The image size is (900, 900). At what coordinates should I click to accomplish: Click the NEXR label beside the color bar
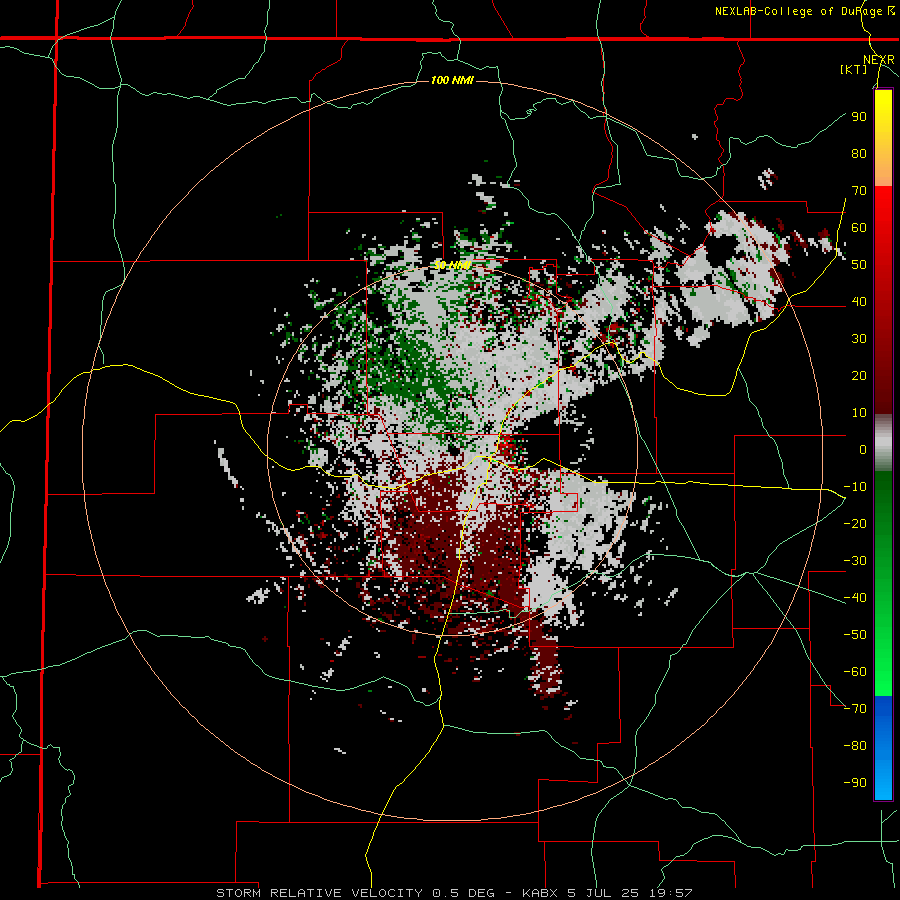(x=879, y=60)
